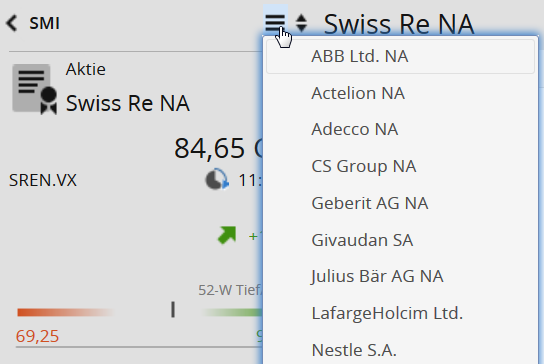The image size is (544, 364).
Task: Click the 52-week low value 69,25
Action: 37,336
